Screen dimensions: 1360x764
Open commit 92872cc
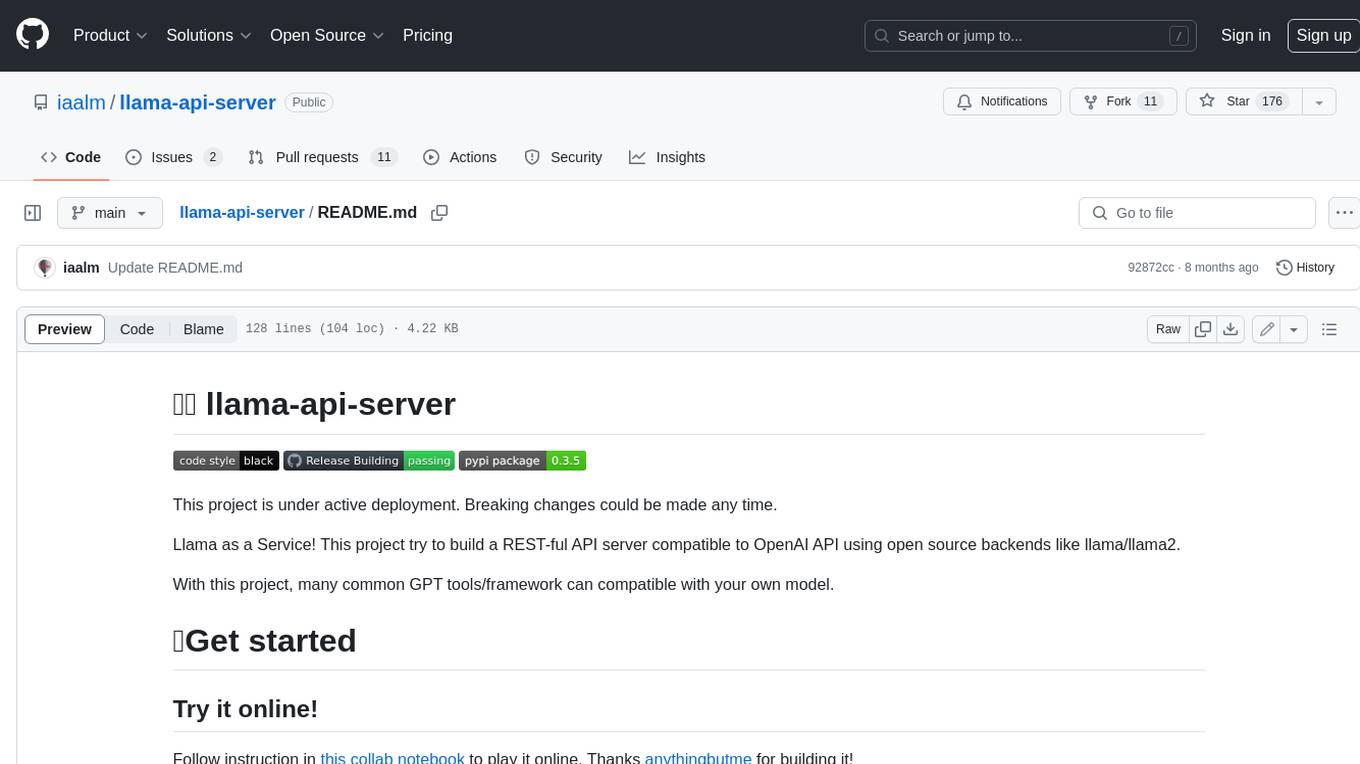pos(1151,268)
